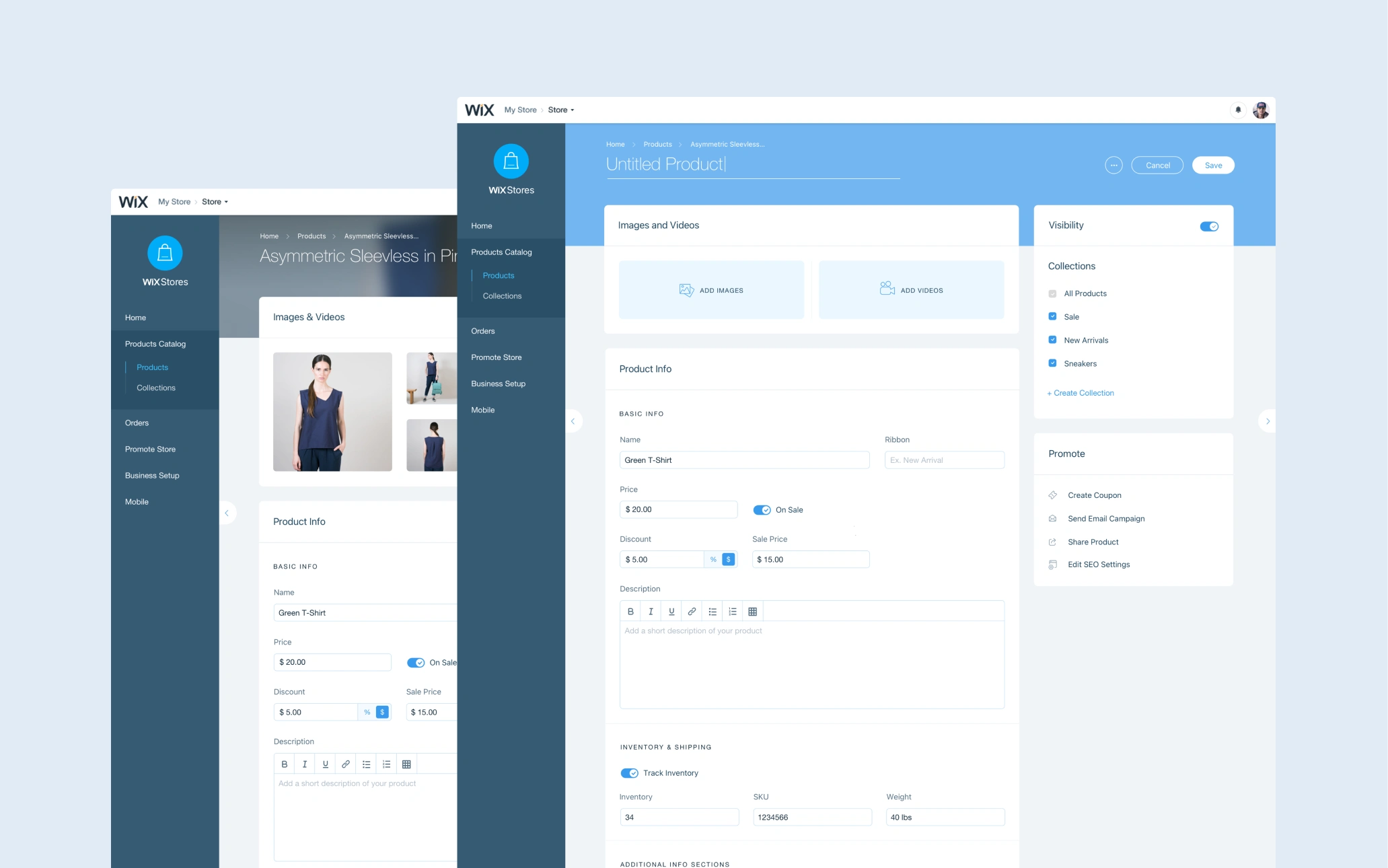Click right chevron arrow beside Collections card
This screenshot has width=1388, height=868.
point(1268,421)
